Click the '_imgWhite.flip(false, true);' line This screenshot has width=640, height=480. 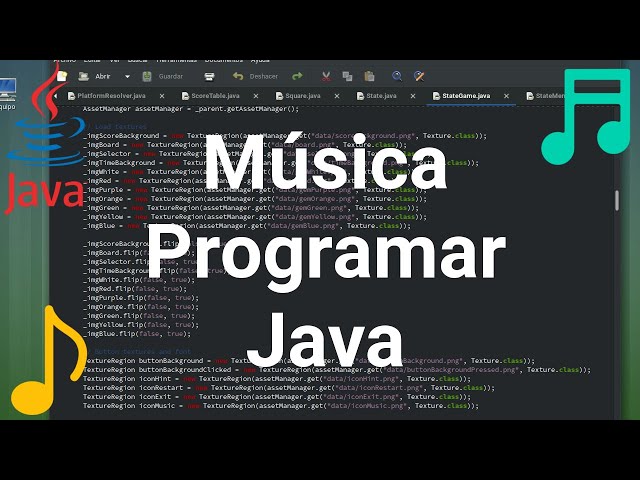pos(139,280)
